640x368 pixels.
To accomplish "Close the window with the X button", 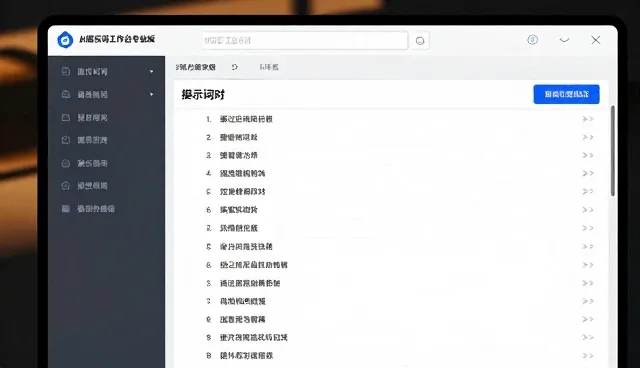I will coord(596,40).
